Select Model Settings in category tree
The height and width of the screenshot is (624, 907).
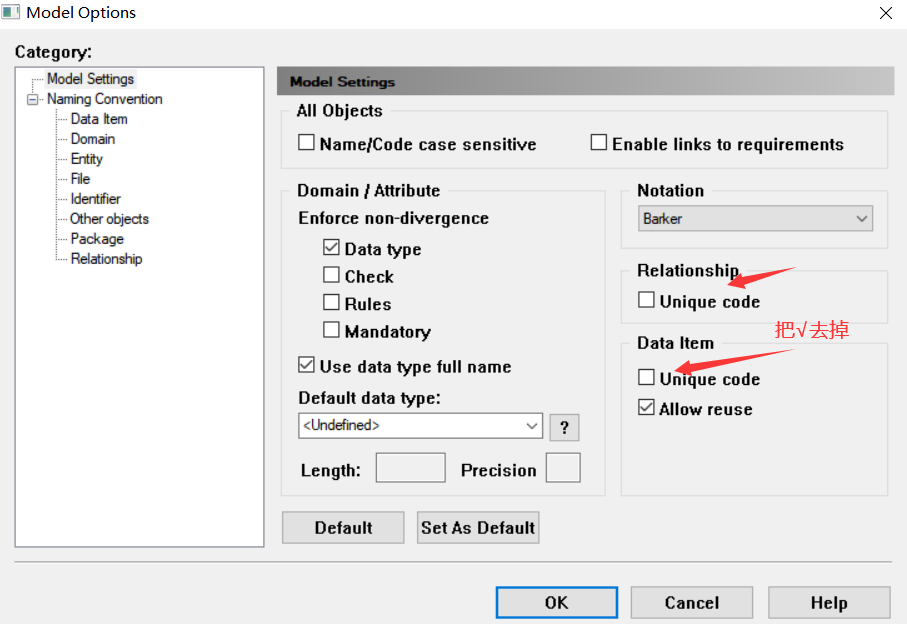(x=90, y=79)
